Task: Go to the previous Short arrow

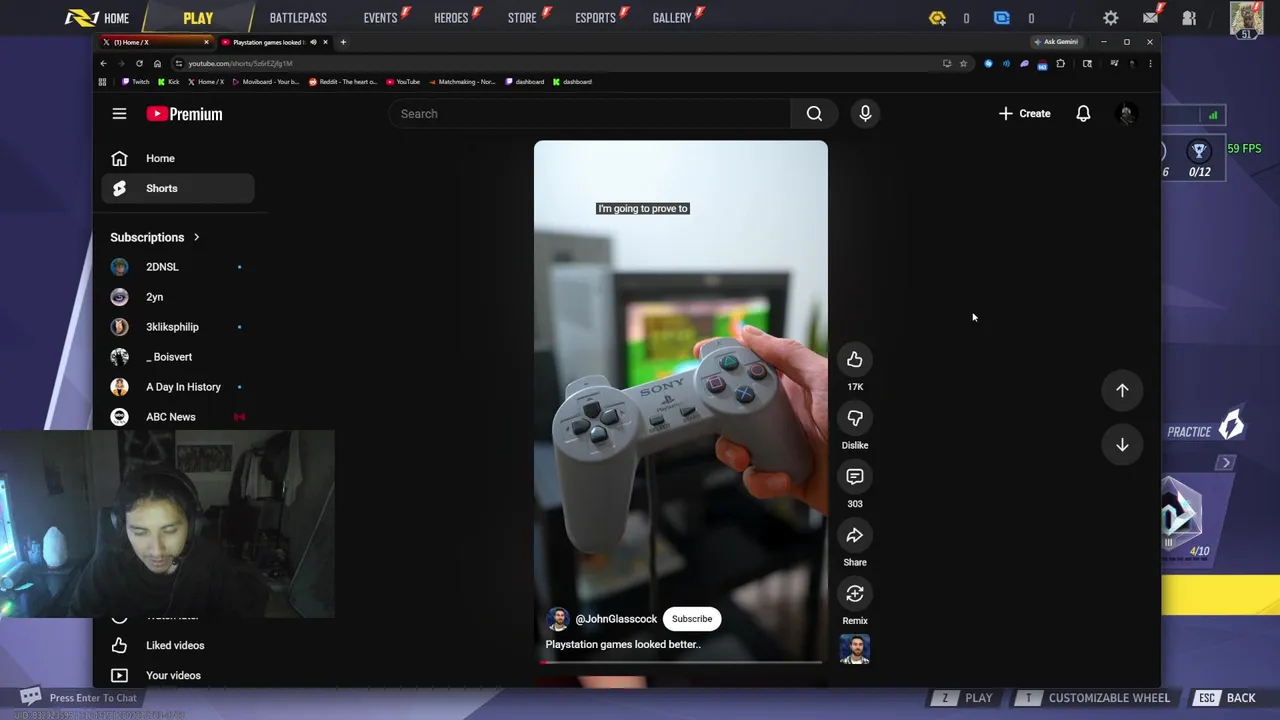Action: click(x=1122, y=391)
